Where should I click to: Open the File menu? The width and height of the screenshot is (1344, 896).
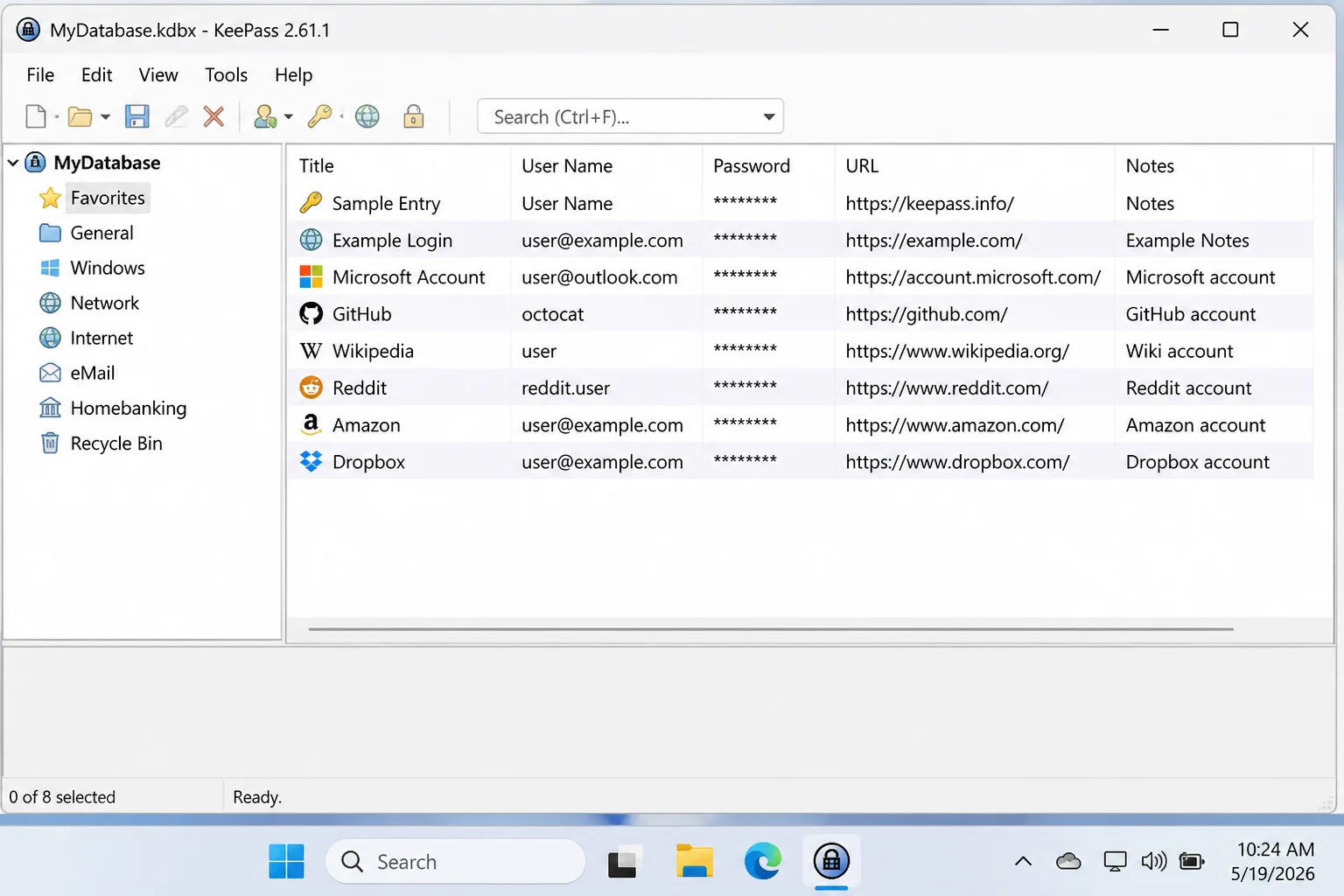40,75
